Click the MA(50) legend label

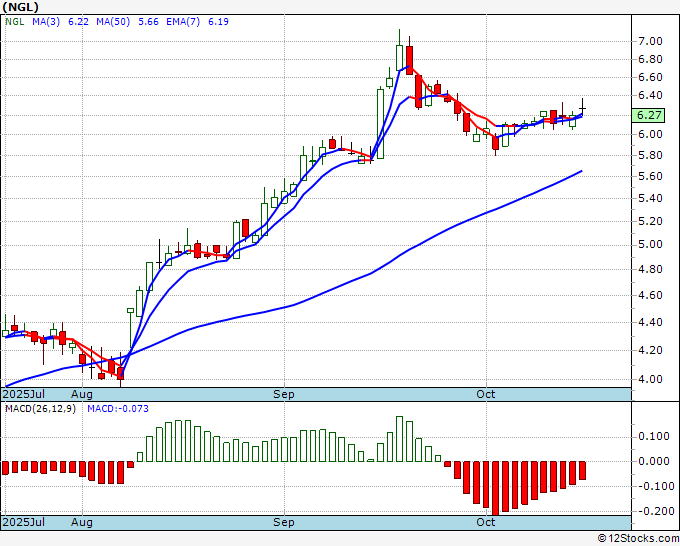pyautogui.click(x=113, y=22)
